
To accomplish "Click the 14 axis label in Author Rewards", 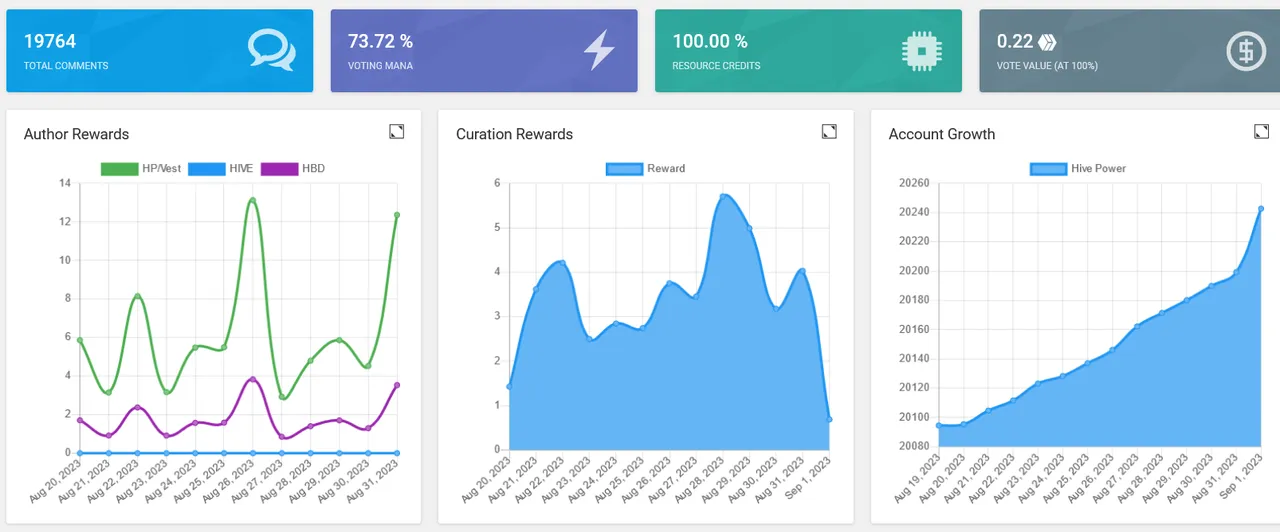I will (x=65, y=183).
